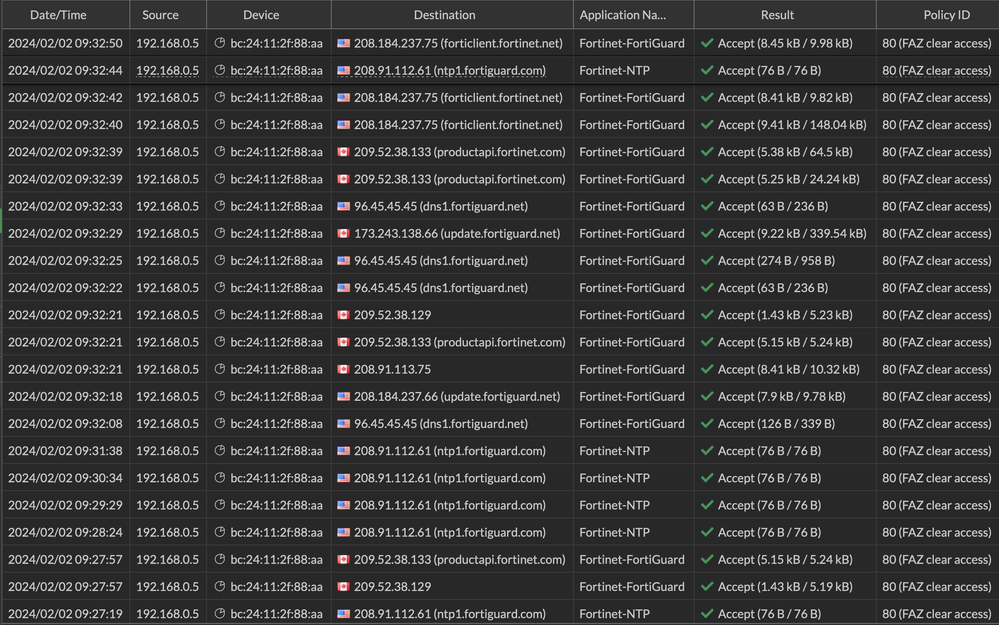Image resolution: width=999 pixels, height=625 pixels.
Task: Click the device icon in the 09:32:50 row
Action: [220, 43]
